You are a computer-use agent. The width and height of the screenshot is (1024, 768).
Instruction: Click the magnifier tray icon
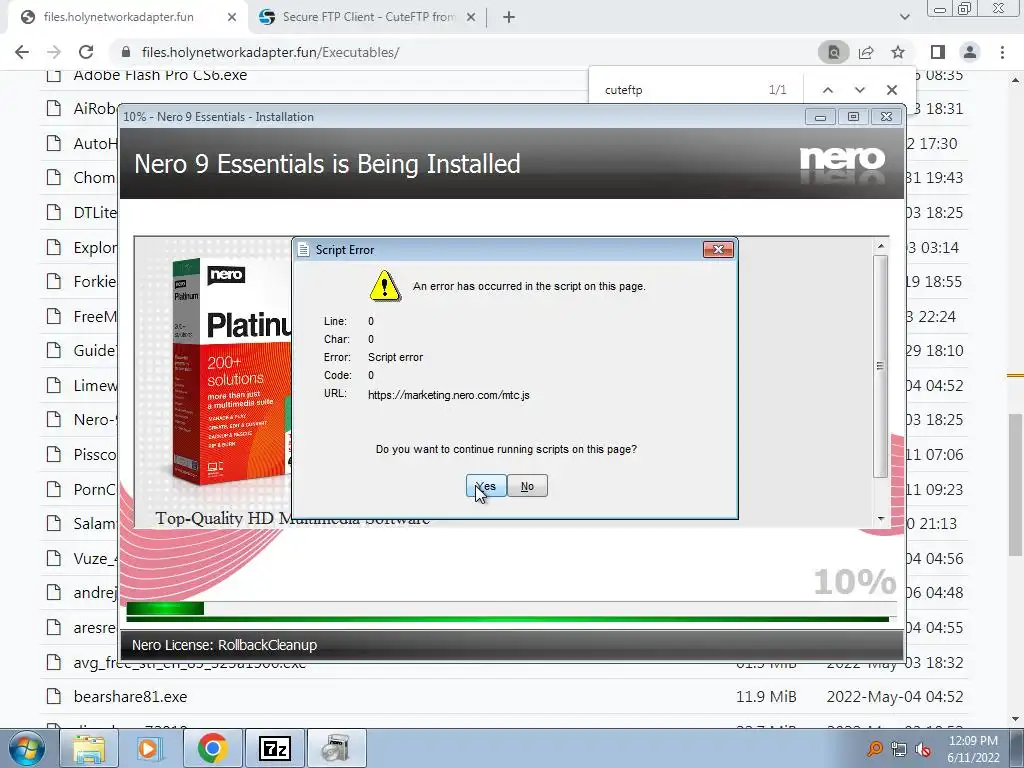click(x=875, y=749)
